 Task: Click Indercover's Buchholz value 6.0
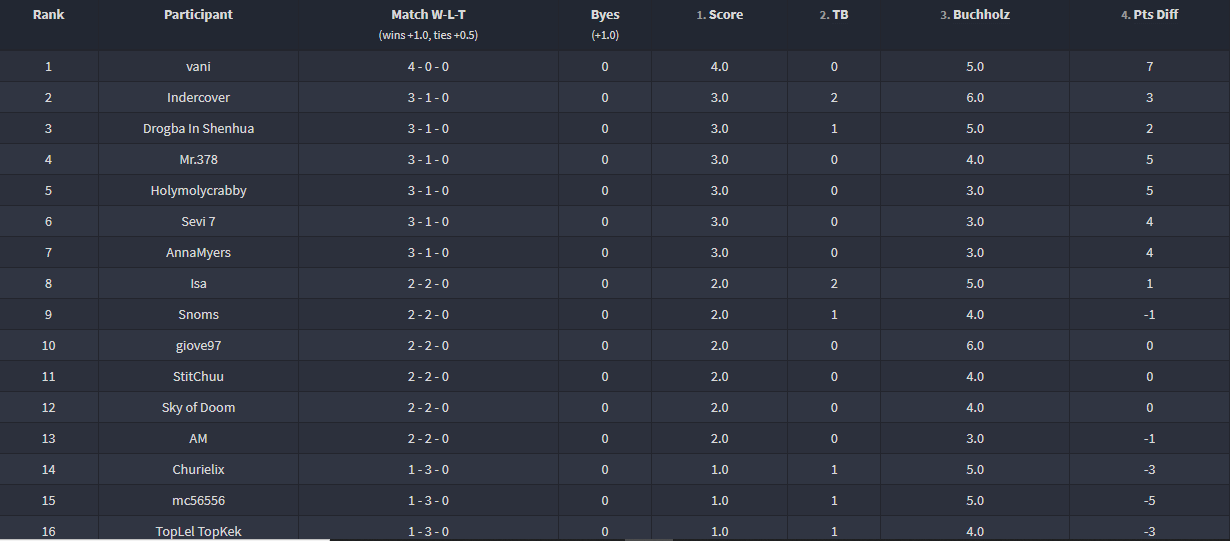tap(975, 98)
